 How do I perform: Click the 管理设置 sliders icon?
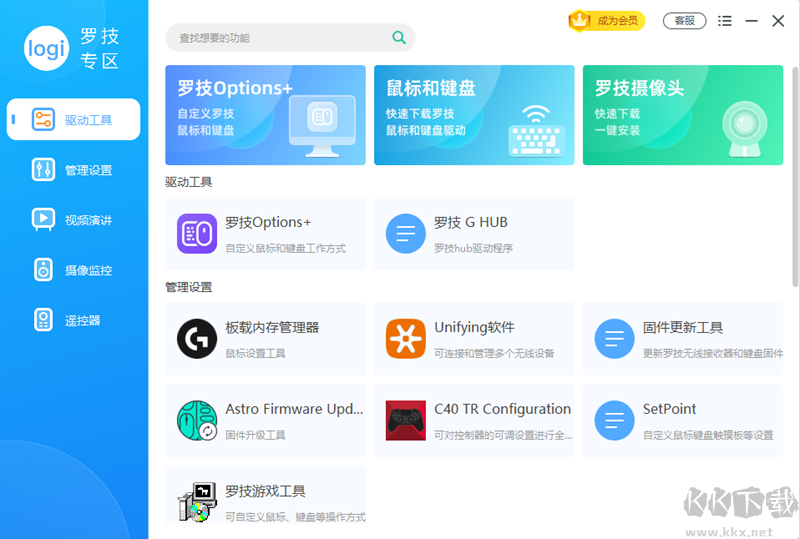tap(43, 169)
